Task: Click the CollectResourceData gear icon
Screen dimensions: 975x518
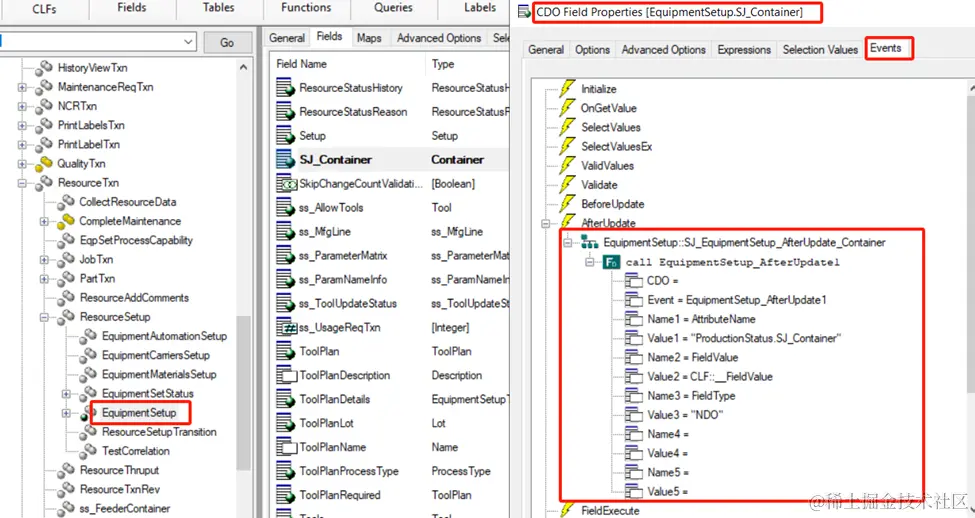Action: click(x=65, y=202)
